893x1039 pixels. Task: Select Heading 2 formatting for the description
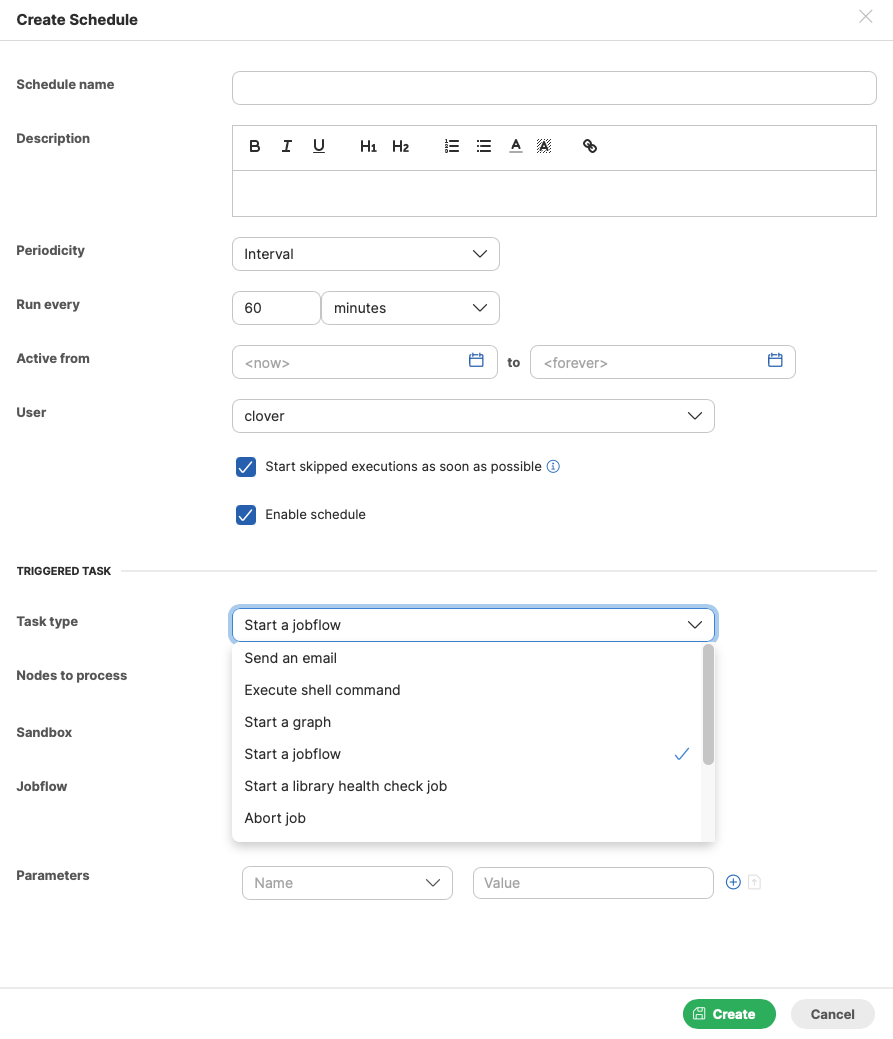[400, 146]
